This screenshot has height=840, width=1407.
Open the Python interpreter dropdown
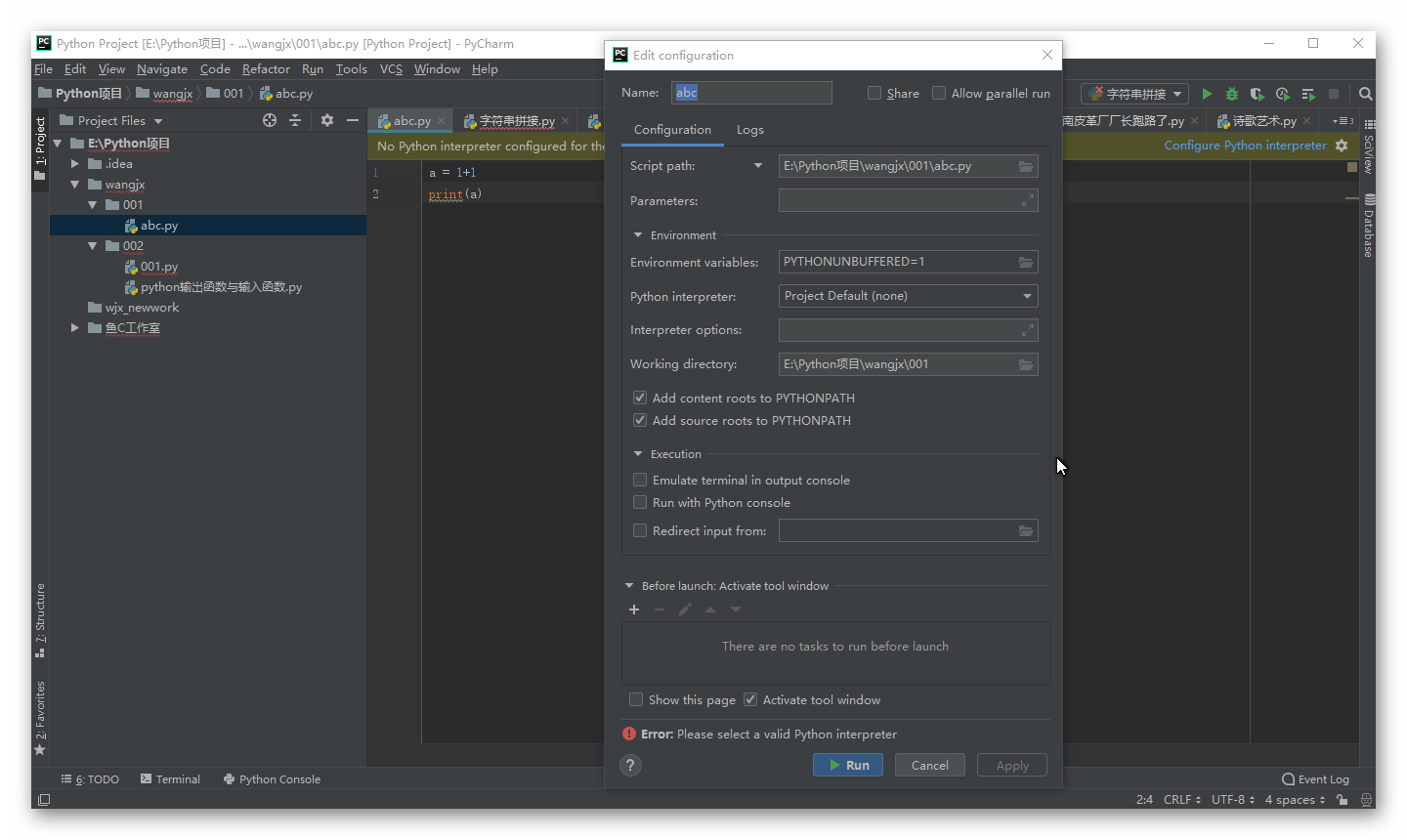click(908, 296)
